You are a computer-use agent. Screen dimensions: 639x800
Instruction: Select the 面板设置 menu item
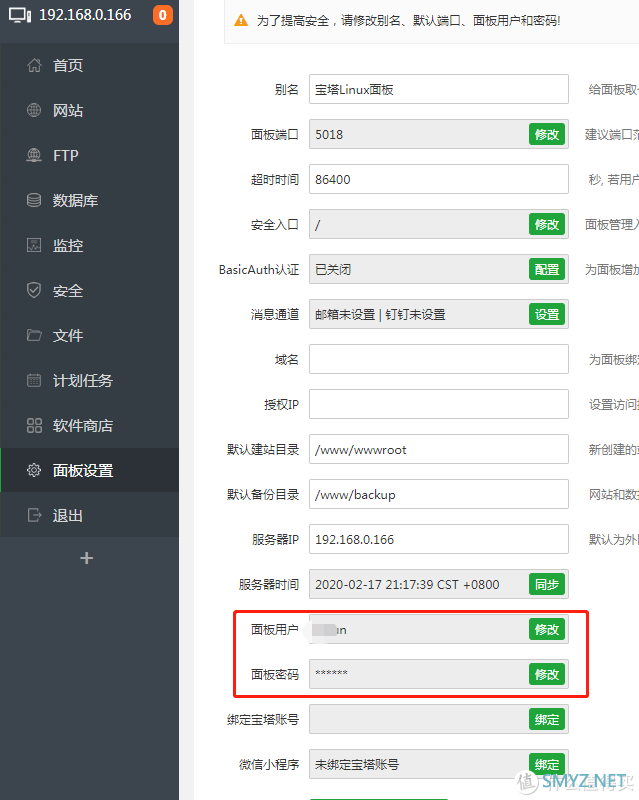click(x=89, y=470)
